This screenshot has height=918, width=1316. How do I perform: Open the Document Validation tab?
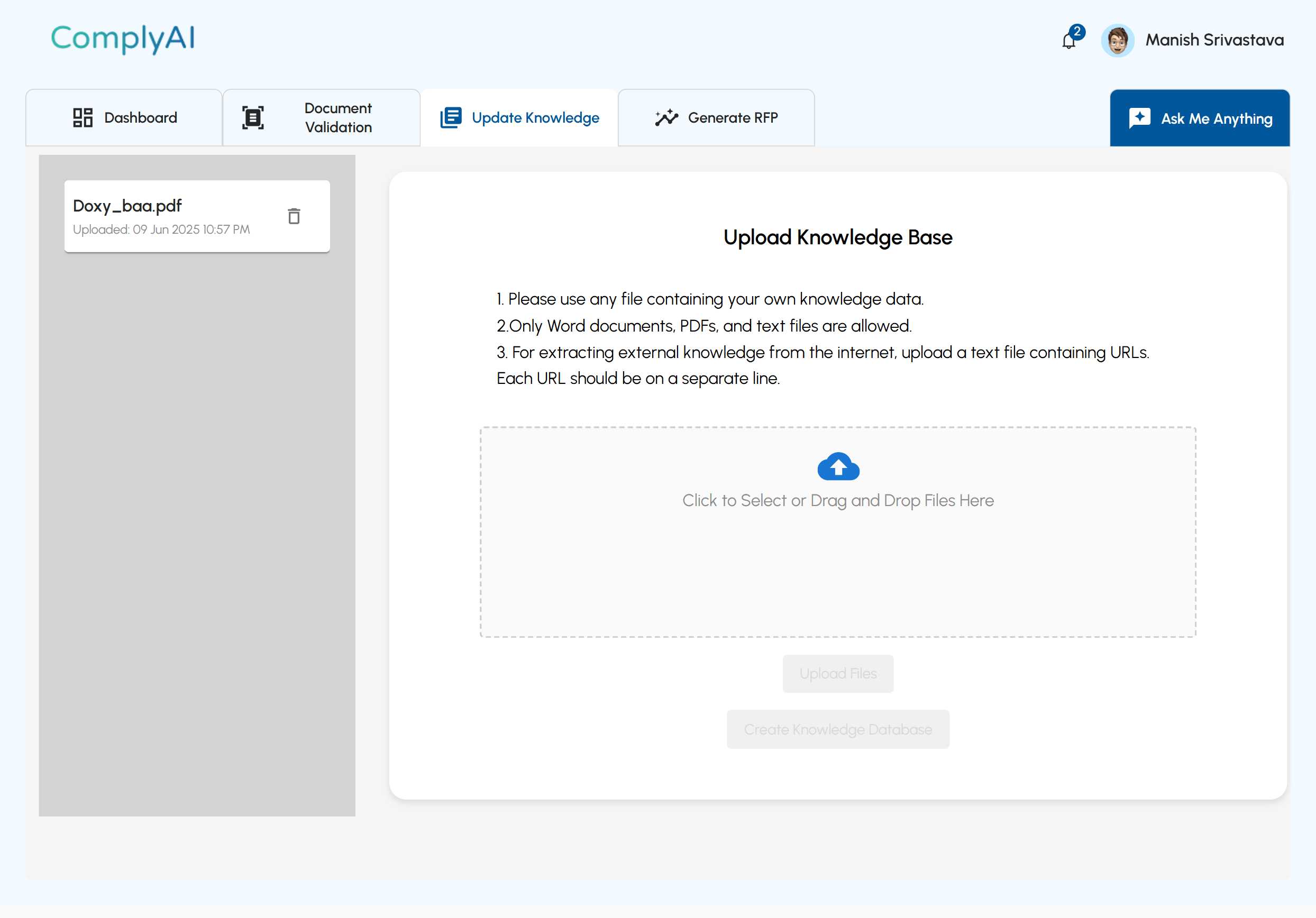tap(322, 117)
